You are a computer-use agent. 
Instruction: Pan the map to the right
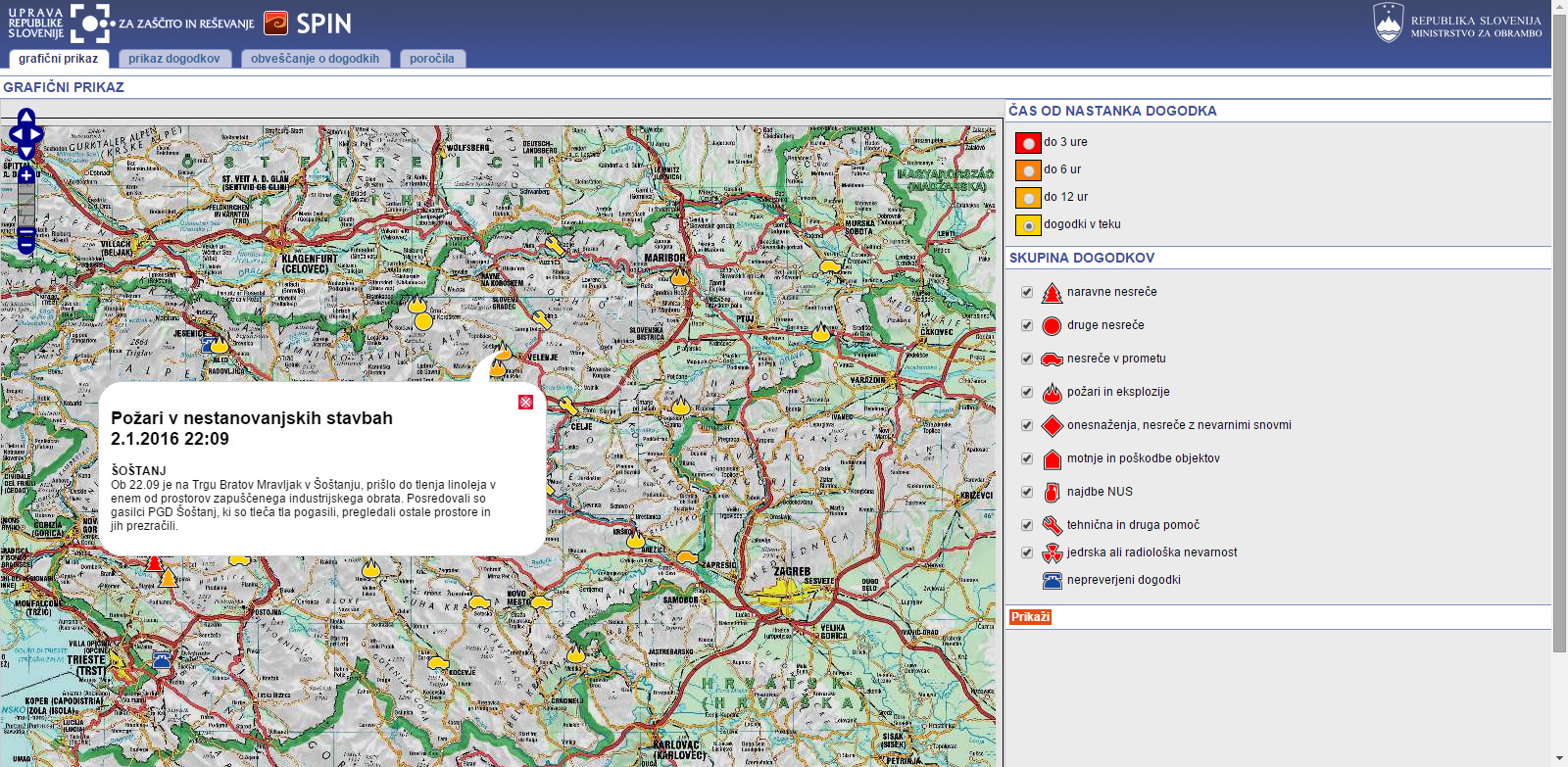tap(36, 135)
